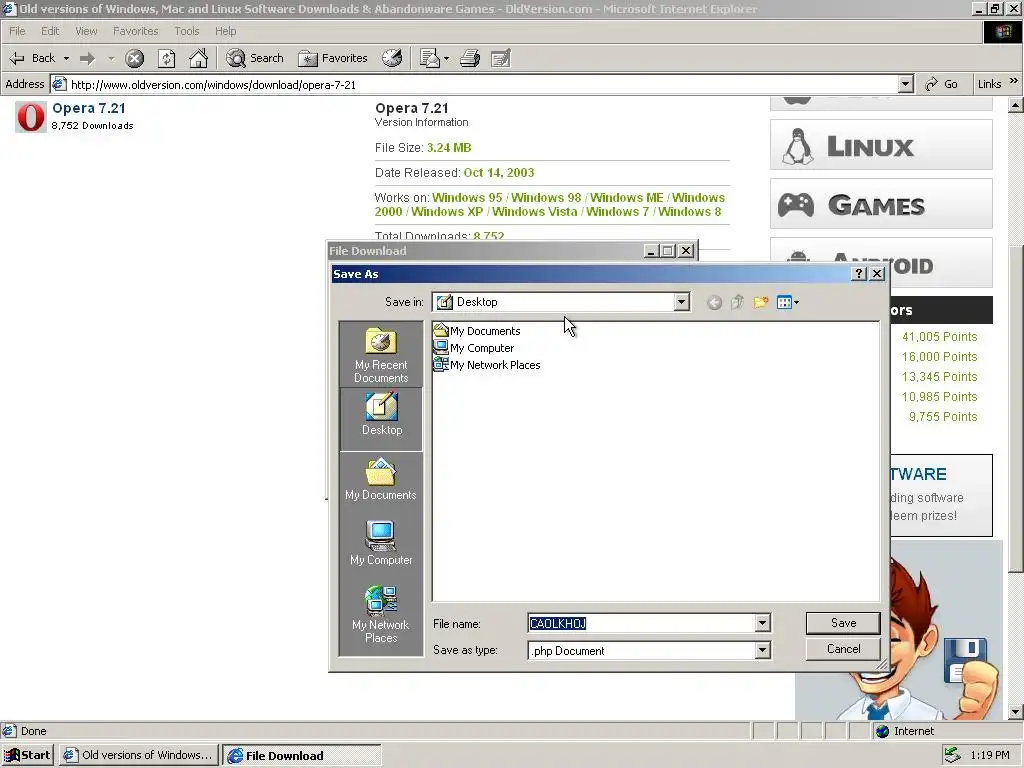
Task: Open the Favorites pane in IE toolbar
Action: pyautogui.click(x=333, y=58)
